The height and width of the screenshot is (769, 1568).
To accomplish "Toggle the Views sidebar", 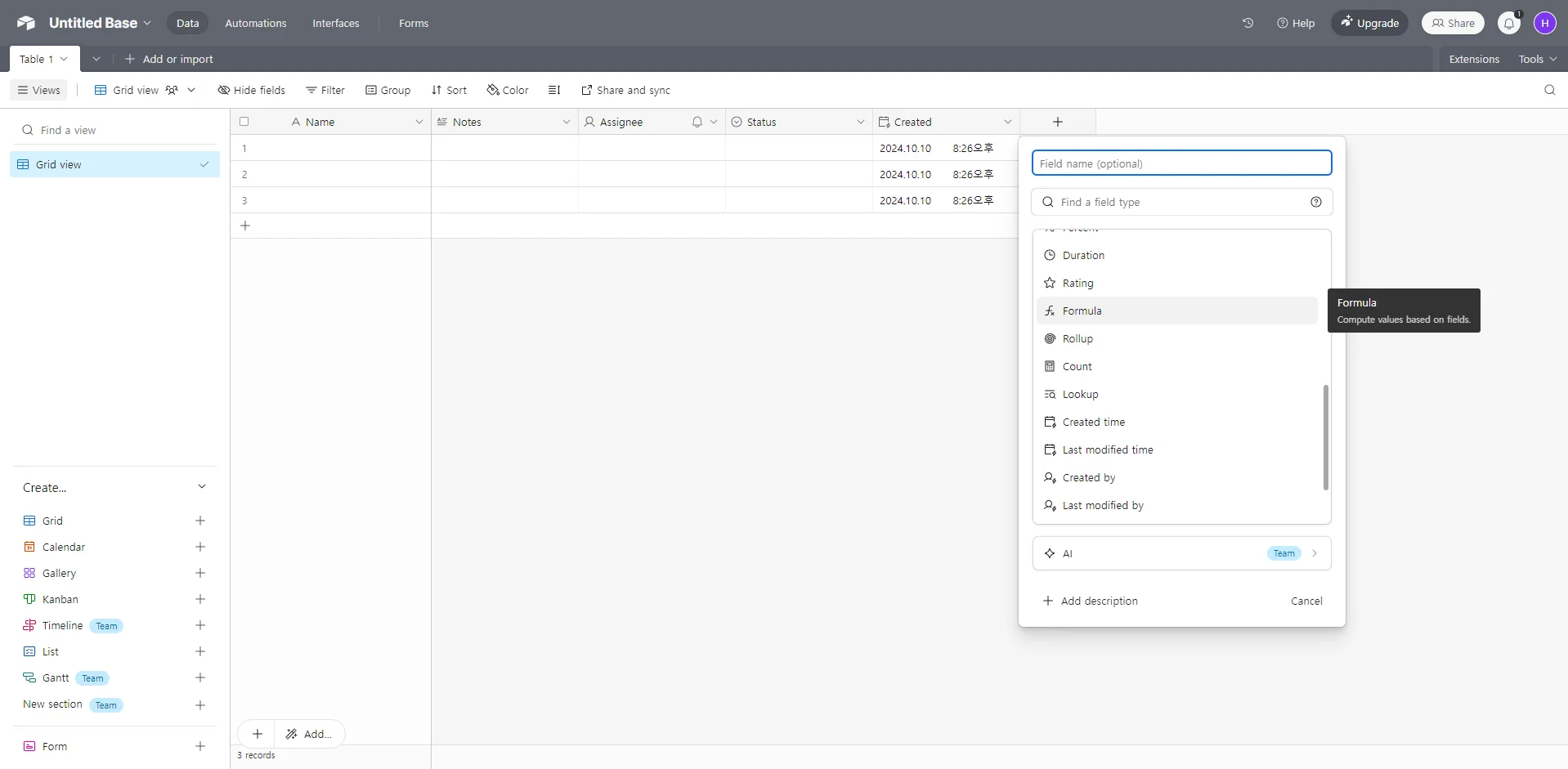I will click(x=38, y=90).
